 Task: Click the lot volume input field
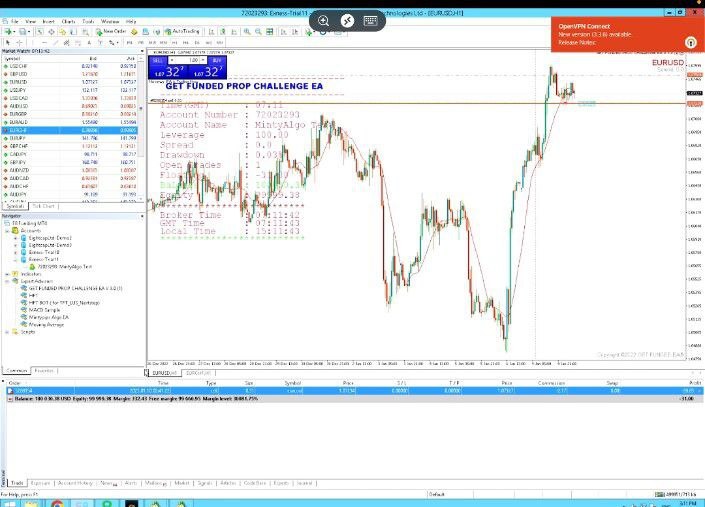[x=187, y=60]
